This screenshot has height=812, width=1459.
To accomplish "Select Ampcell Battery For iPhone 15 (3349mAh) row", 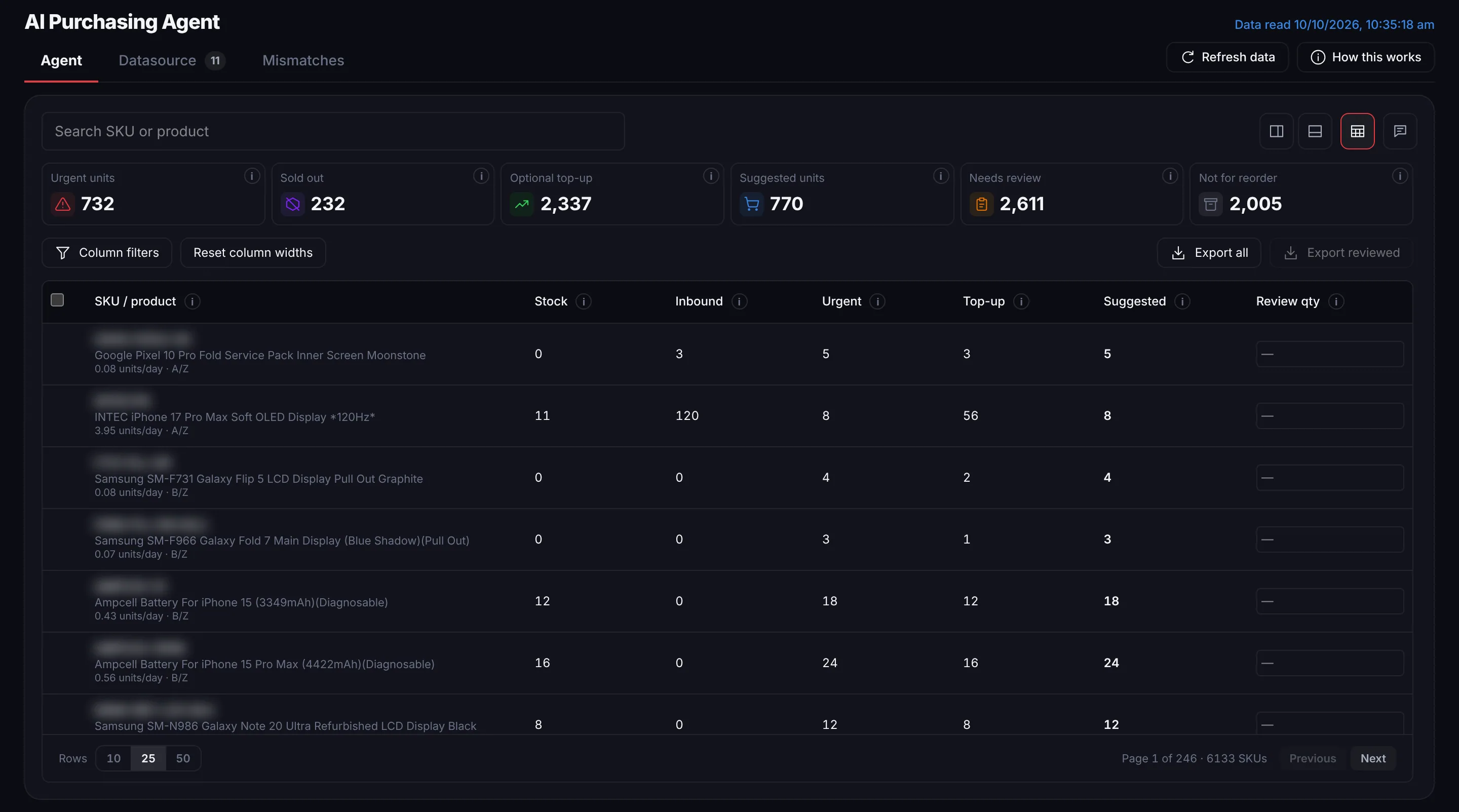I will (727, 601).
